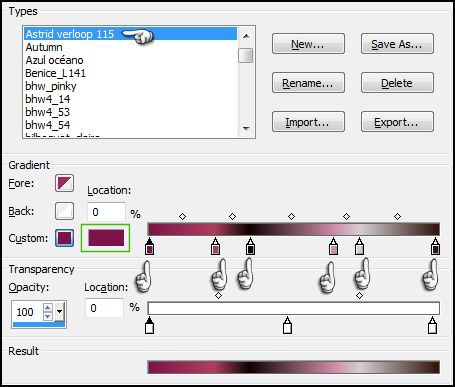Screen dimensions: 455x387
Task: Click the Import... button
Action: coord(308,122)
